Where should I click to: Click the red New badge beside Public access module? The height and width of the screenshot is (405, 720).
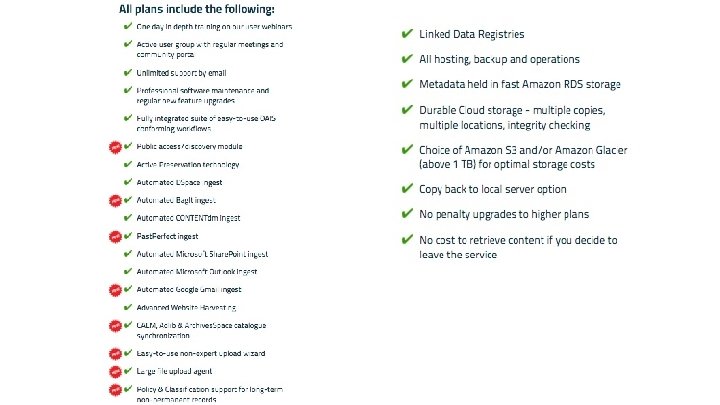(114, 145)
